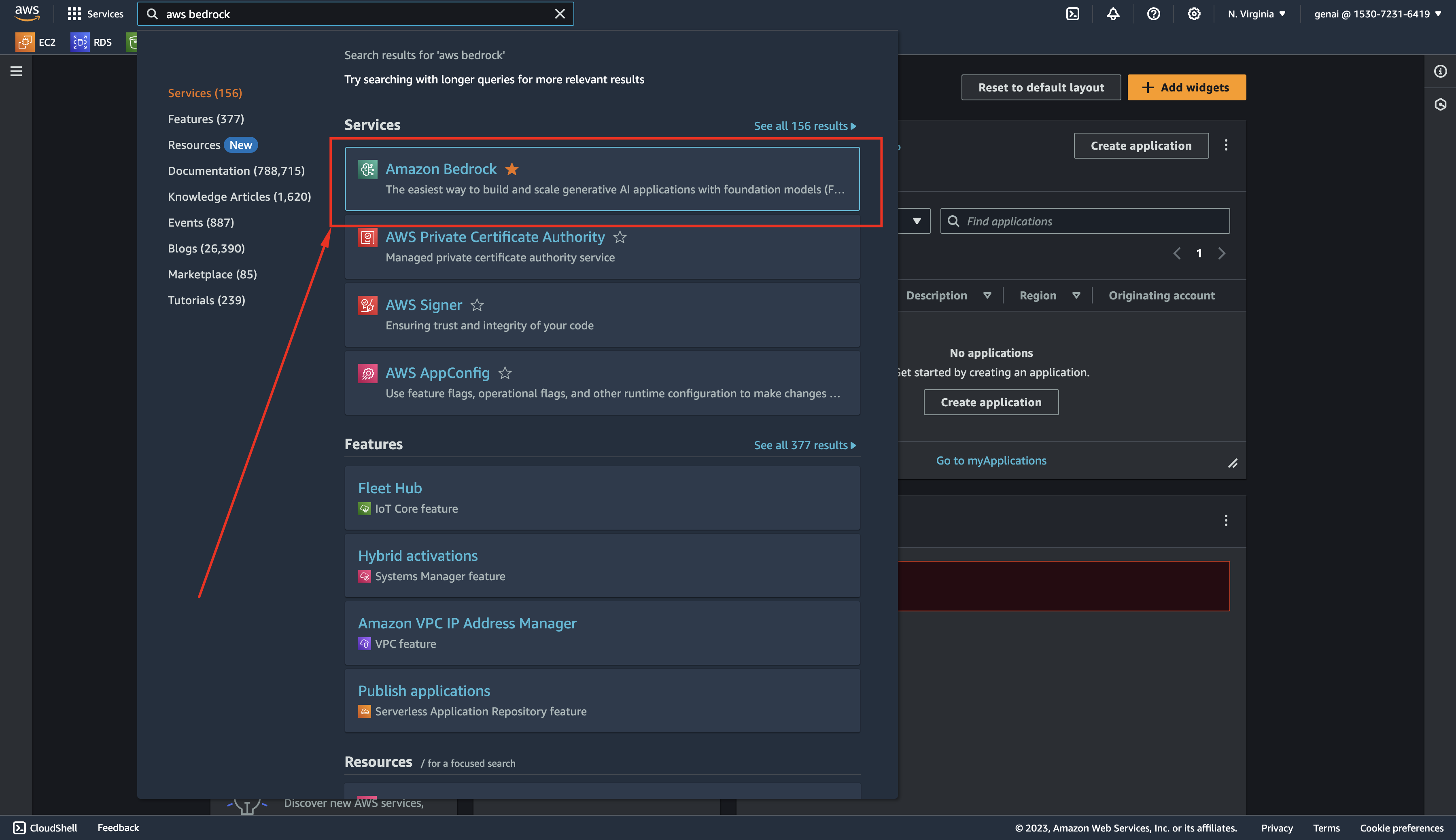The width and height of the screenshot is (1456, 840).
Task: Click inside the Find applications field
Action: [x=1085, y=221]
